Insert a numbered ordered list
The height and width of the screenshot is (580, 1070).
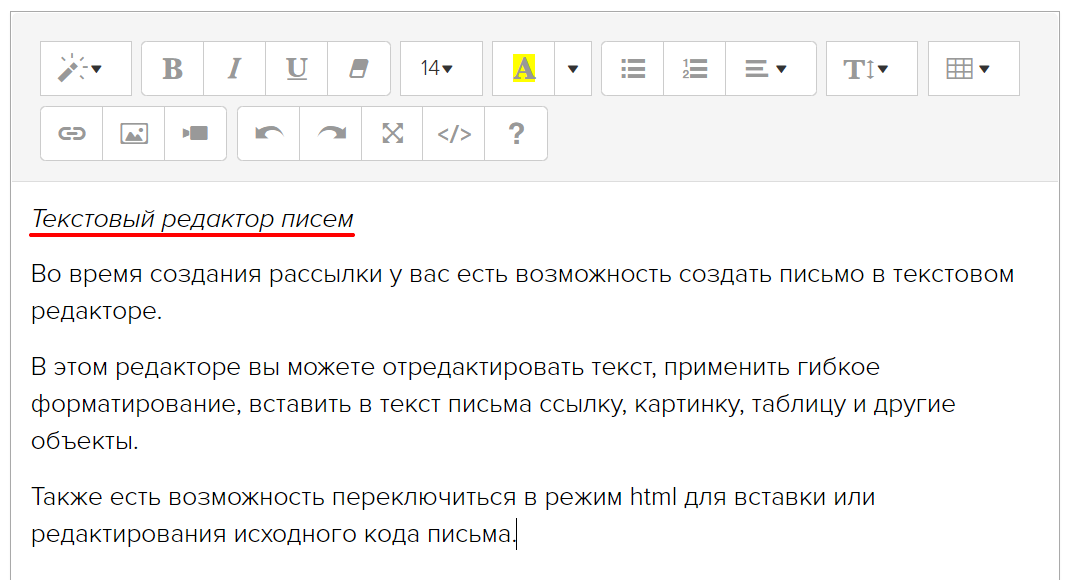[x=695, y=69]
